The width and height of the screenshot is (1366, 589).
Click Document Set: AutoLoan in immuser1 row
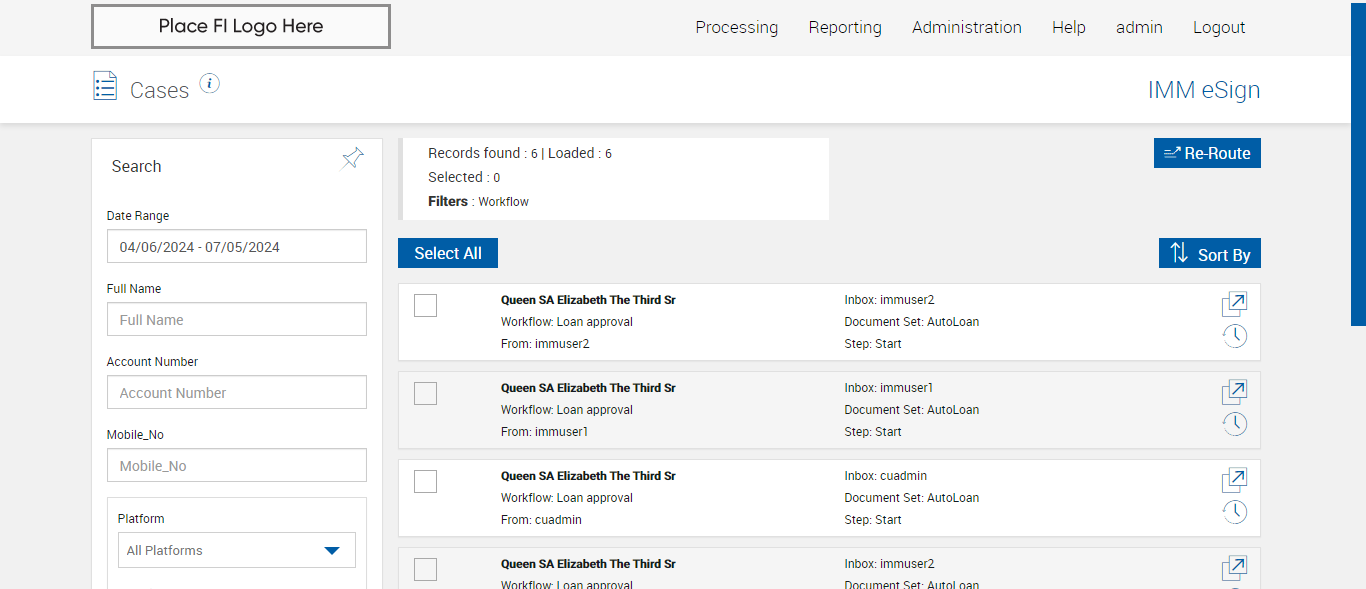pos(912,410)
